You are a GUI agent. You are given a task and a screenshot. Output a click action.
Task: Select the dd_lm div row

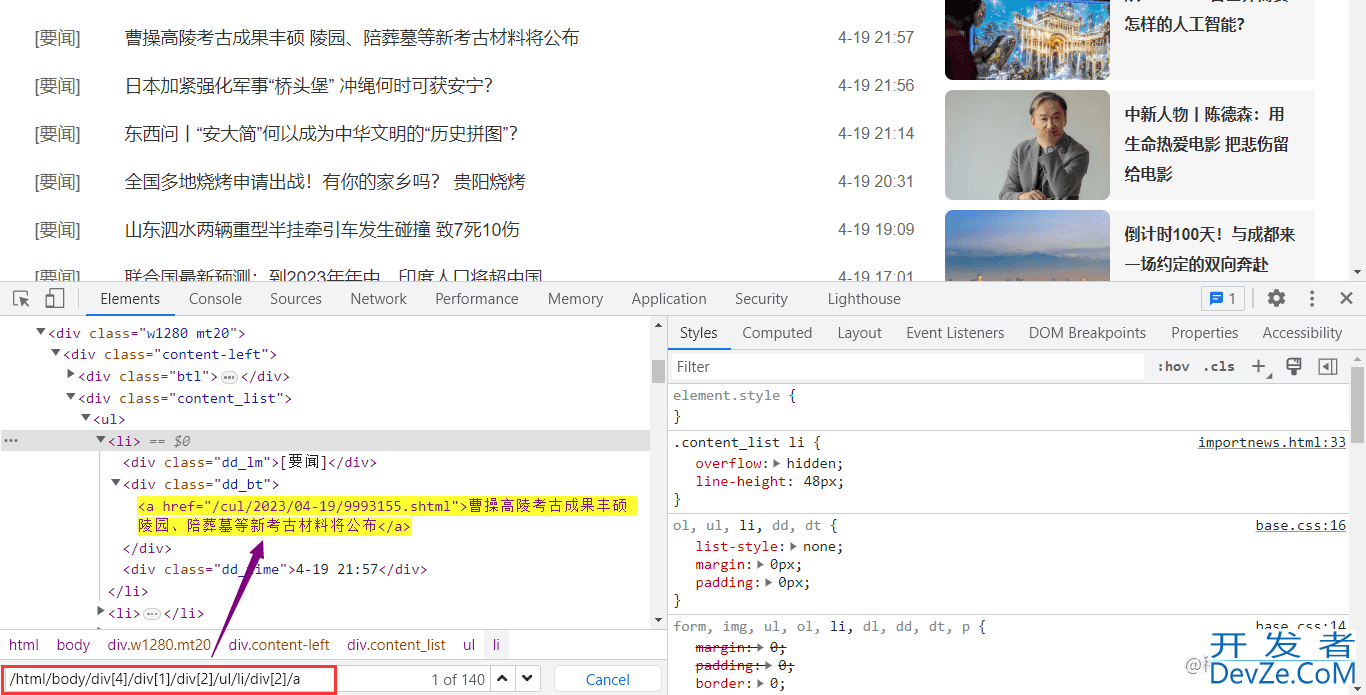[250, 462]
